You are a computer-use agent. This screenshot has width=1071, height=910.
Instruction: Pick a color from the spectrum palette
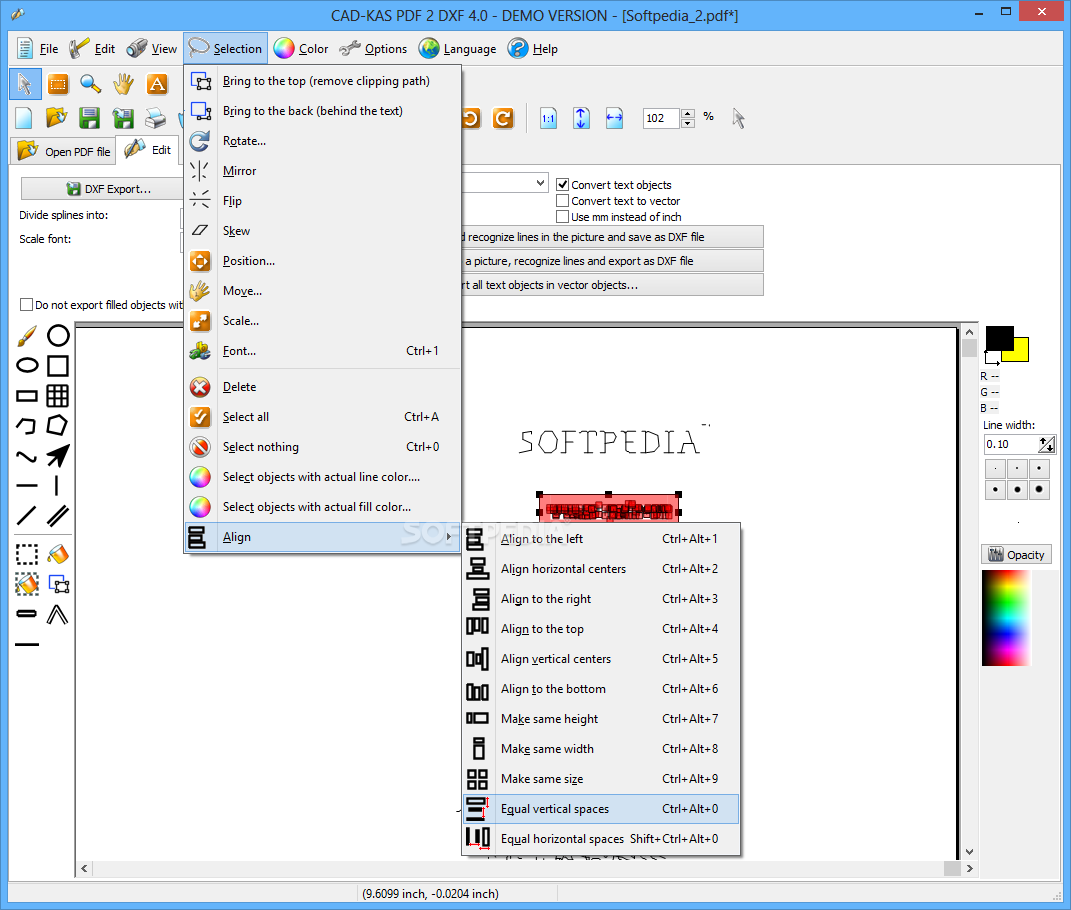click(1005, 618)
